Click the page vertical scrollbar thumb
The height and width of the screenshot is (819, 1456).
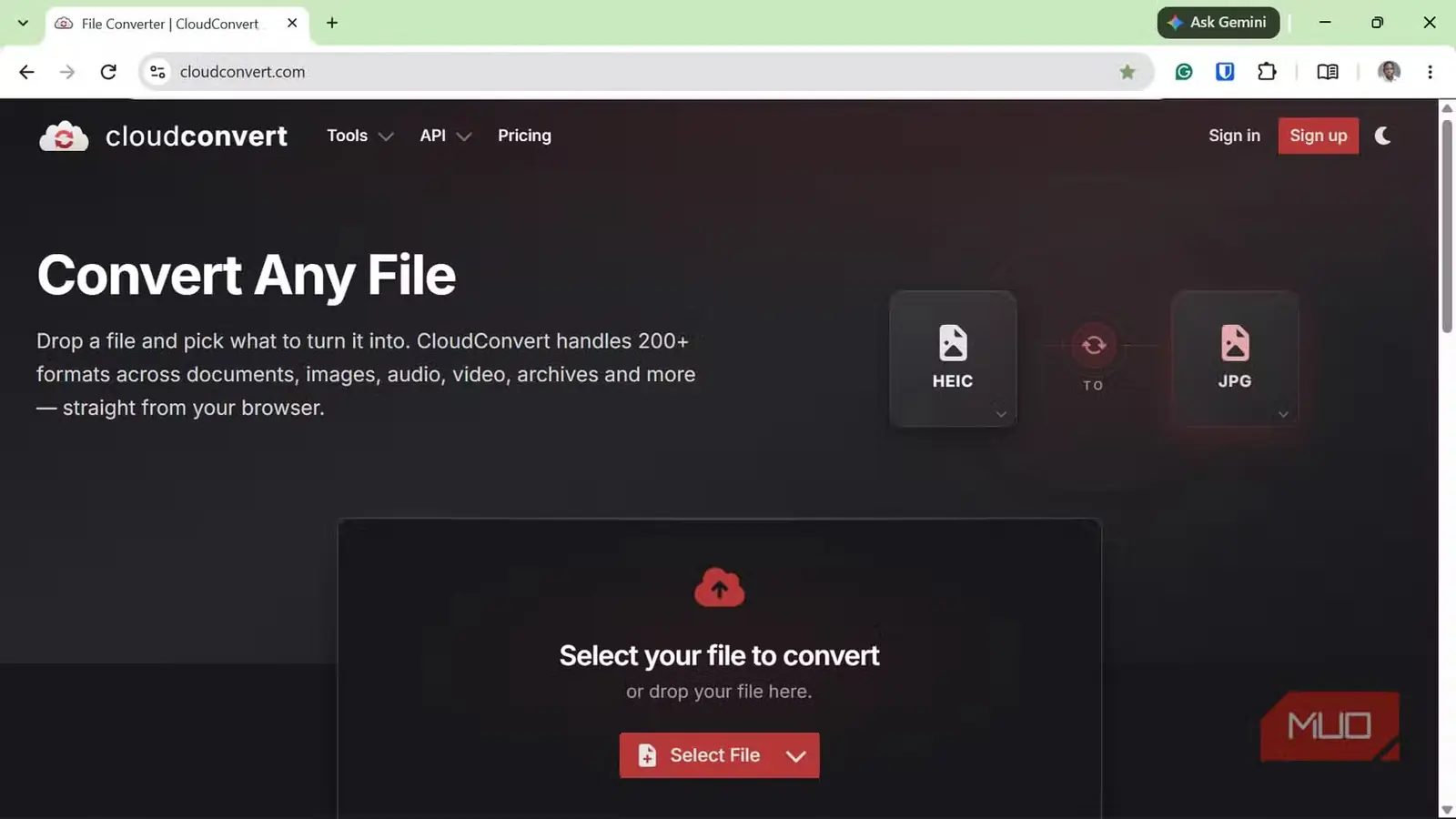pyautogui.click(x=1447, y=225)
